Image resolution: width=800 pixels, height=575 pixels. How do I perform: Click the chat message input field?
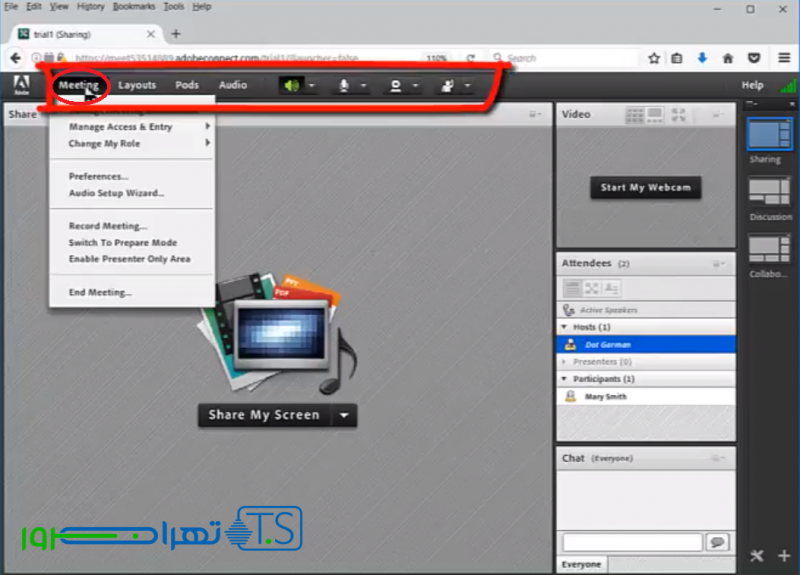(631, 542)
